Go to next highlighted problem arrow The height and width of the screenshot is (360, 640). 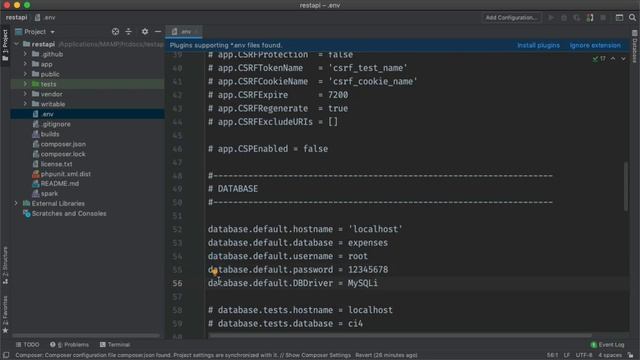pyautogui.click(x=623, y=59)
